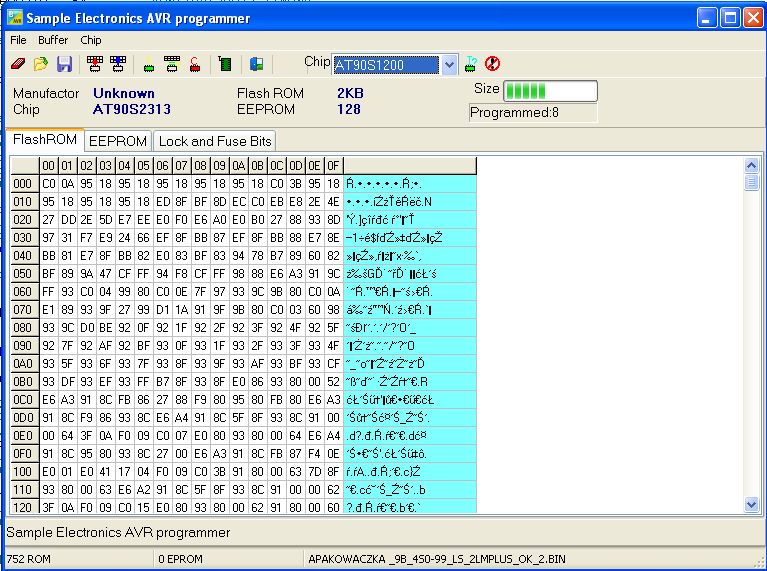Screen dimensions: 767x571
Task: Click the blue book icon in toolbar
Action: point(256,65)
